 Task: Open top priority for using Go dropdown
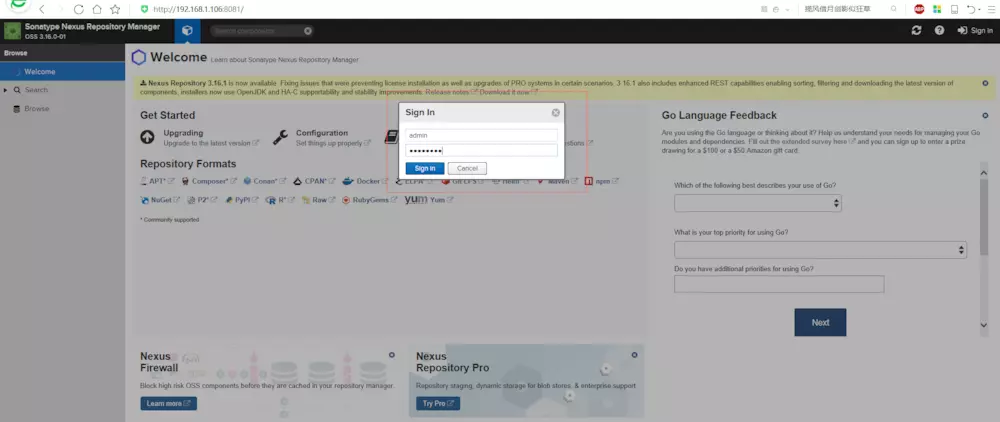(x=820, y=250)
